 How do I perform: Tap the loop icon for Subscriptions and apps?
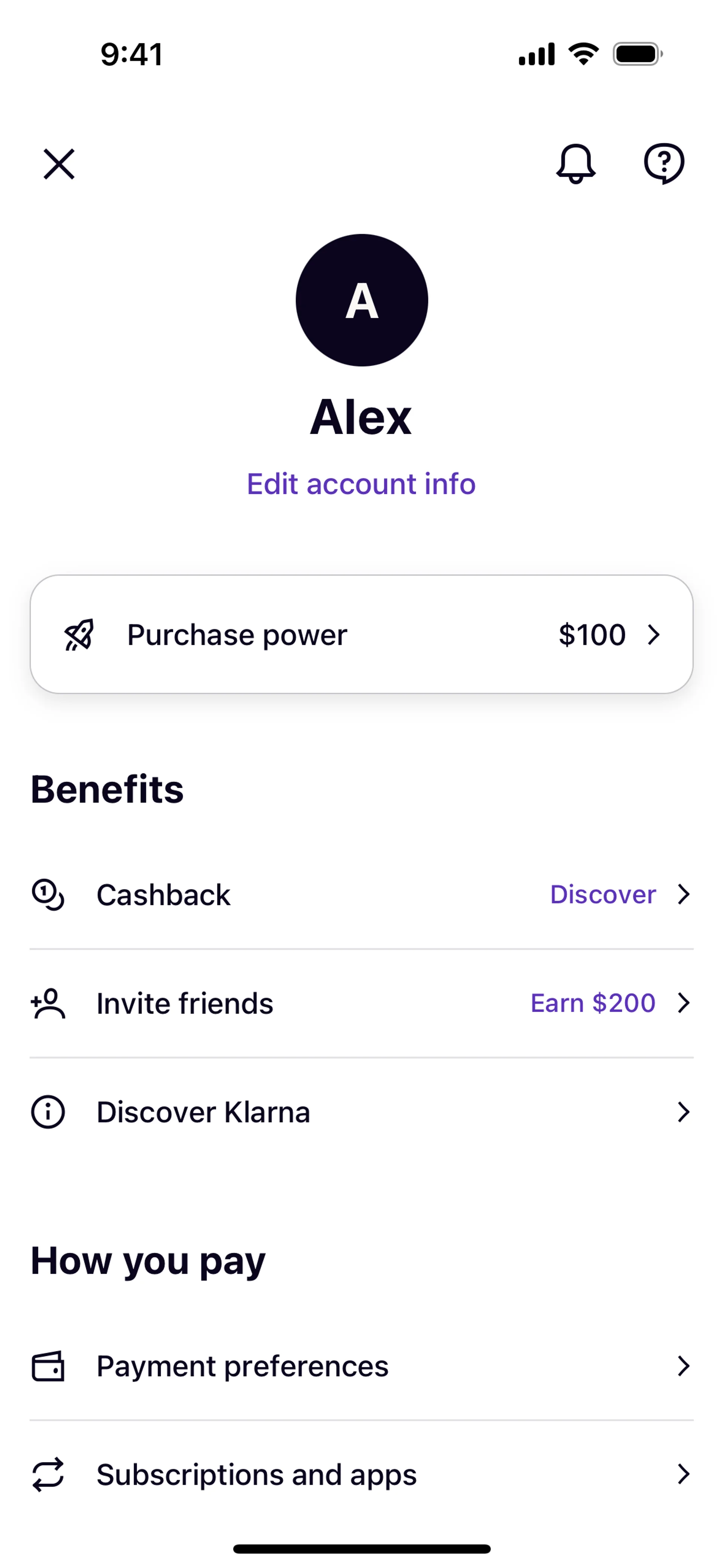coord(48,1474)
